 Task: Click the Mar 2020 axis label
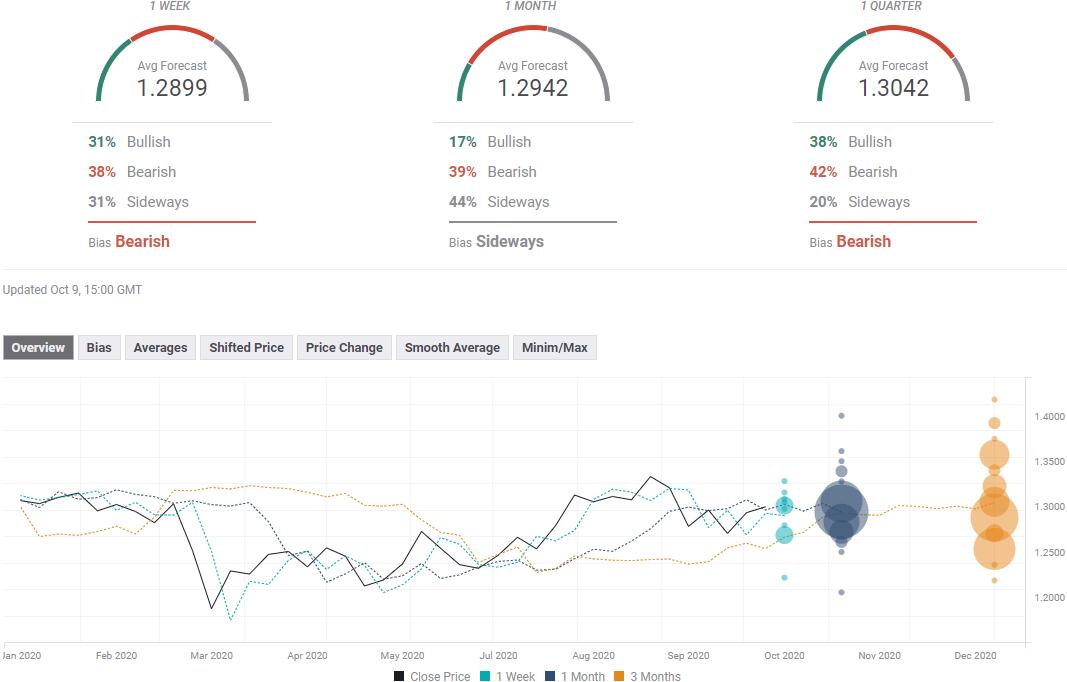(x=212, y=655)
